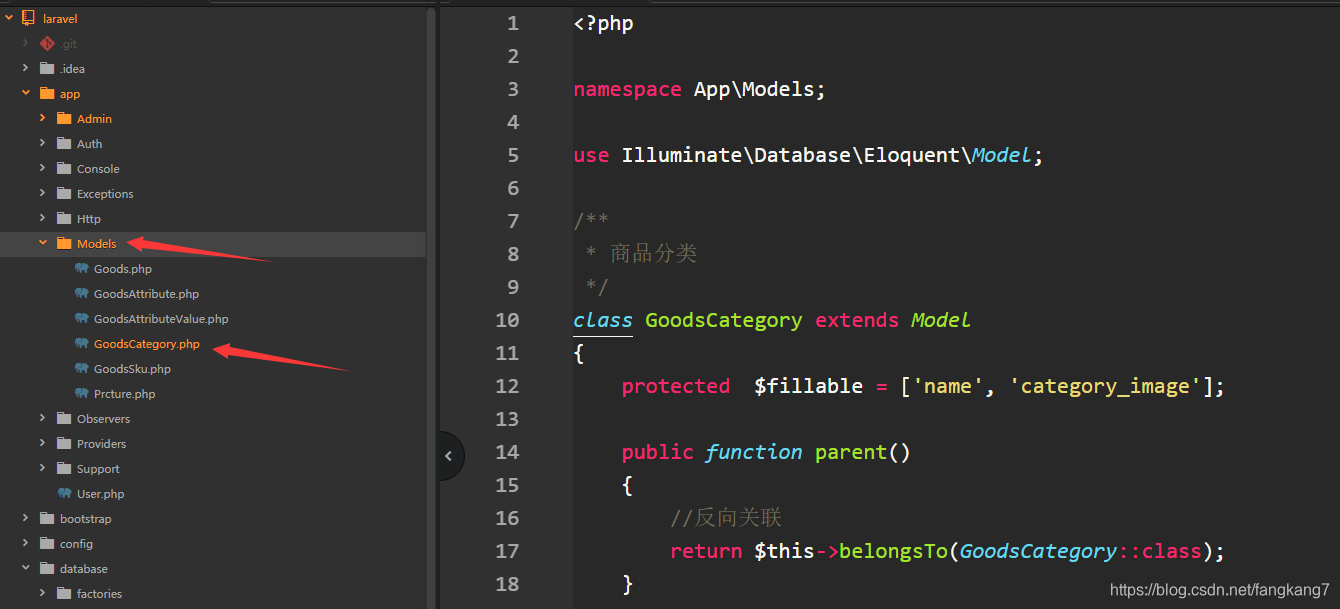Click the database folder icon
The height and width of the screenshot is (609, 1340).
46,569
